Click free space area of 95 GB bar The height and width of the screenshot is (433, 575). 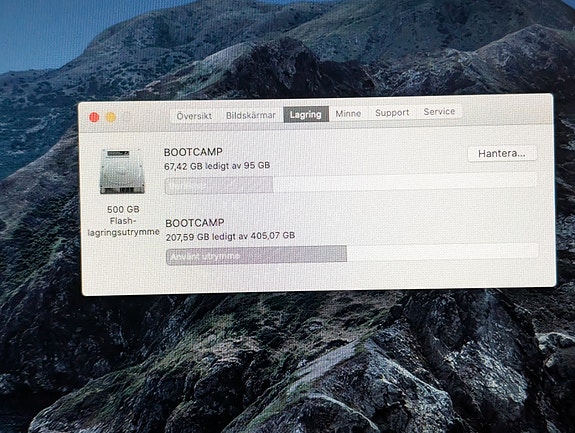[405, 182]
